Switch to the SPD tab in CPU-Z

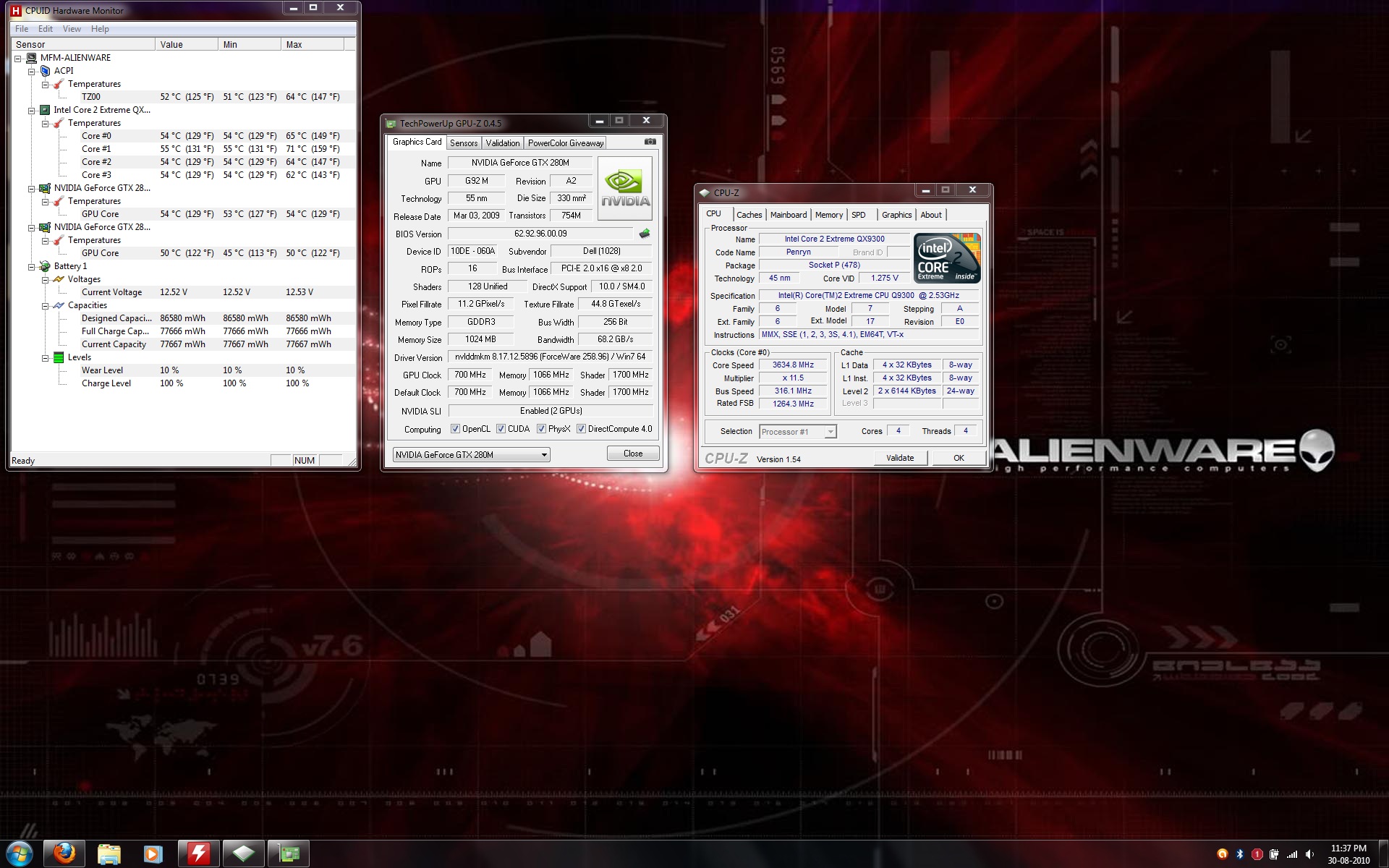tap(859, 215)
